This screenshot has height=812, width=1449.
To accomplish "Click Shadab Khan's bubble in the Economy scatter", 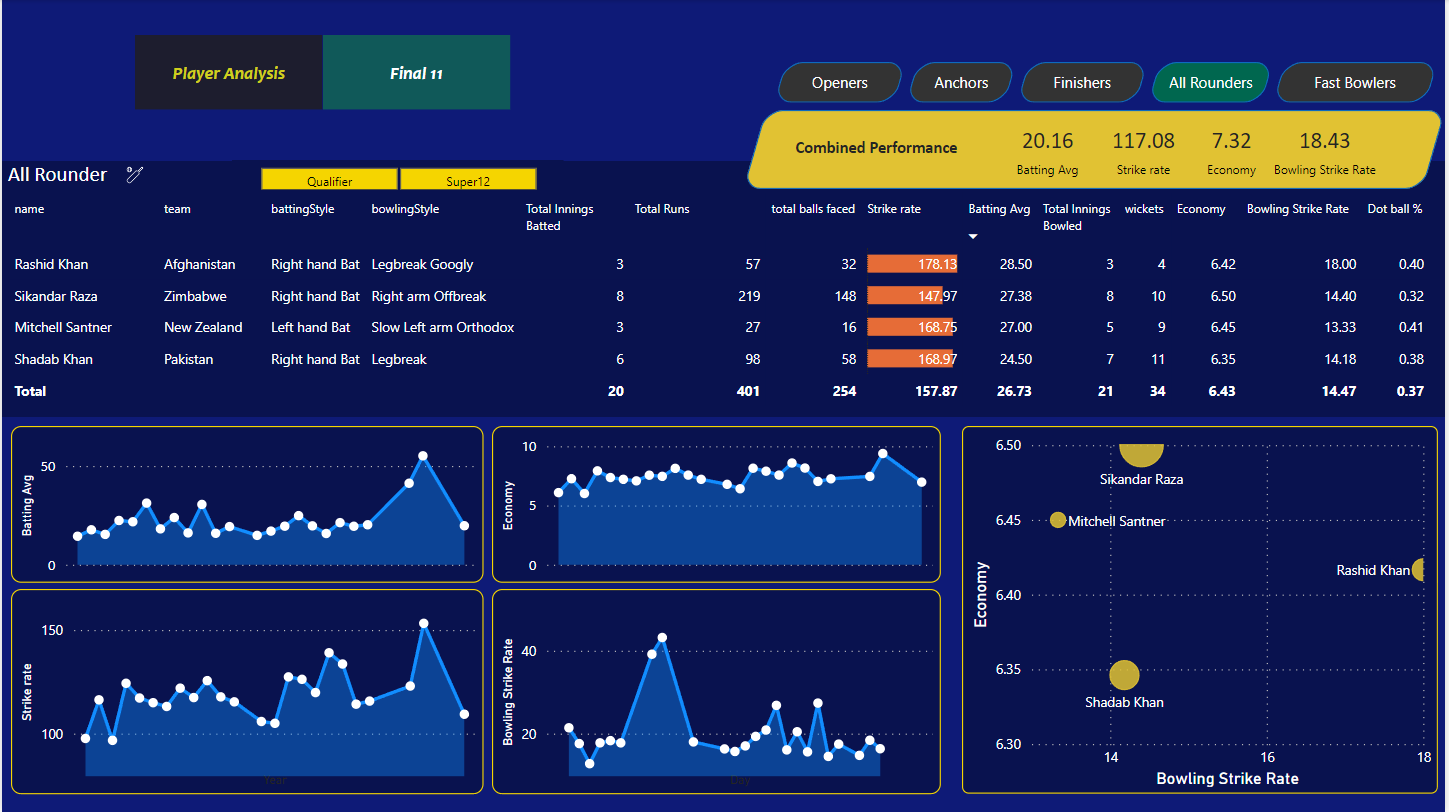I will tap(1123, 675).
